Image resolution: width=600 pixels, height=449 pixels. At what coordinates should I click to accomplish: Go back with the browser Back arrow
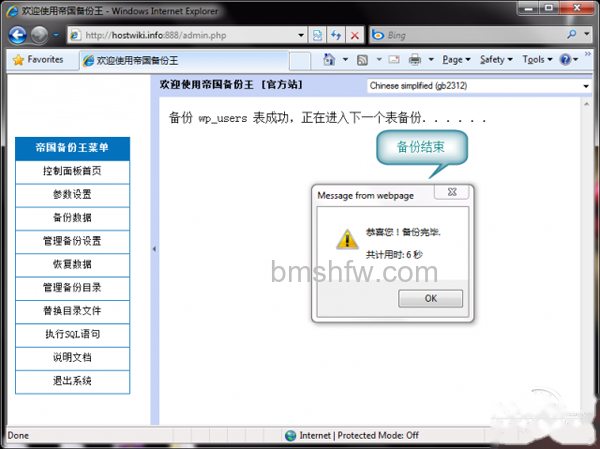(17, 35)
